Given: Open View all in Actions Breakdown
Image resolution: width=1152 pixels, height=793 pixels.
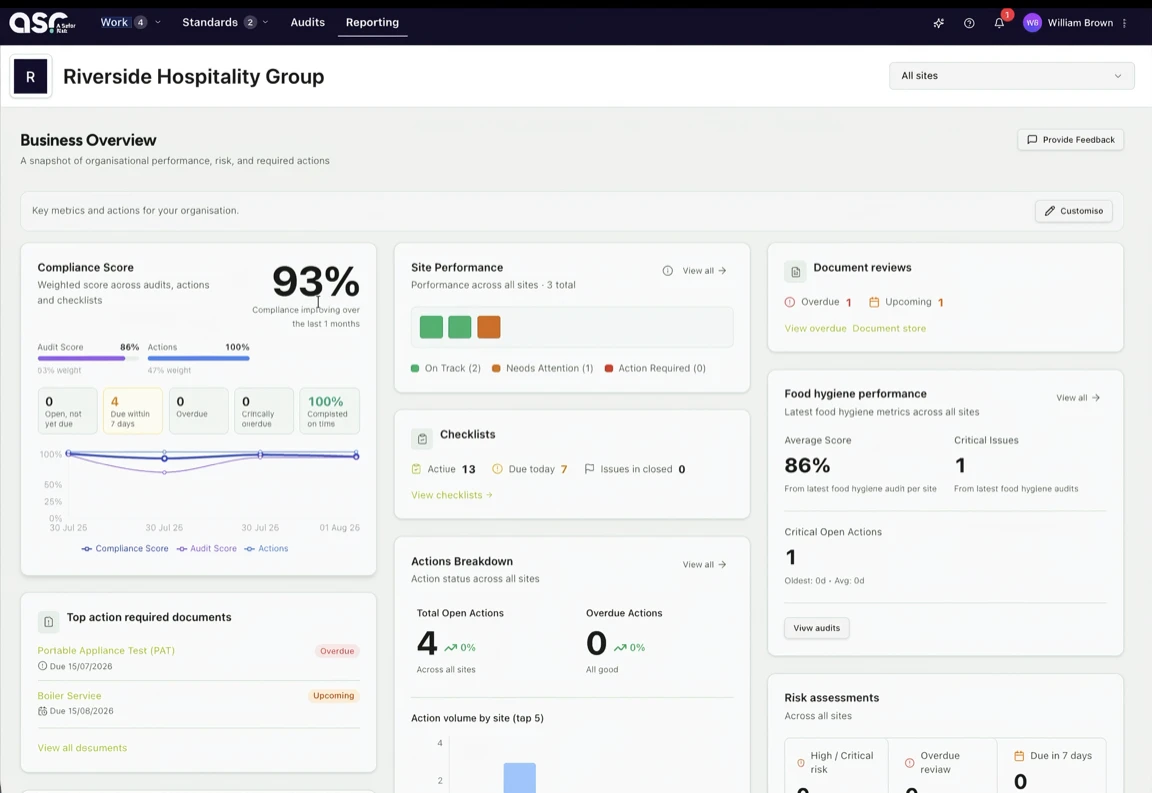Looking at the screenshot, I should pyautogui.click(x=704, y=564).
